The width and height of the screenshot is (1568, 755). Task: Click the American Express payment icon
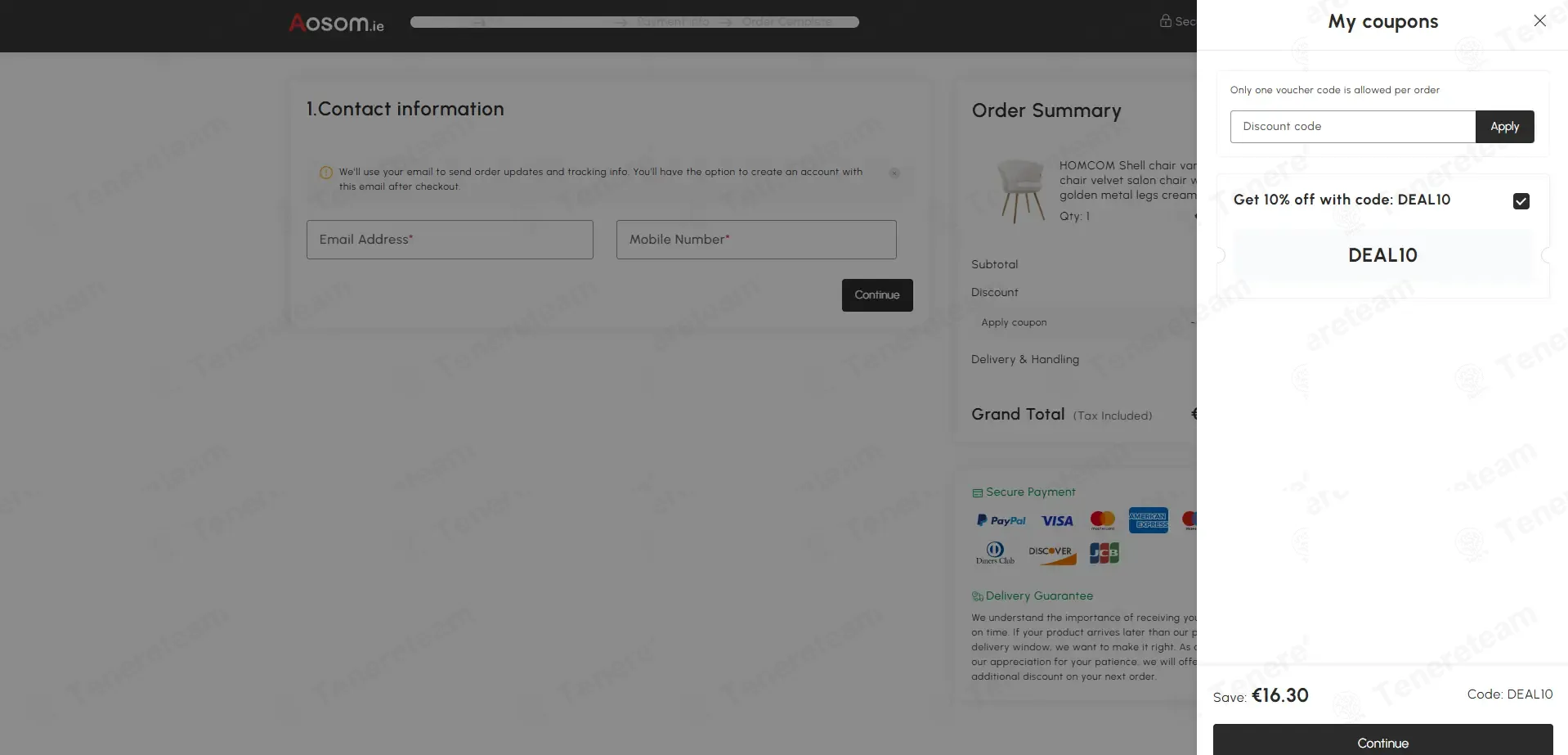(1148, 520)
